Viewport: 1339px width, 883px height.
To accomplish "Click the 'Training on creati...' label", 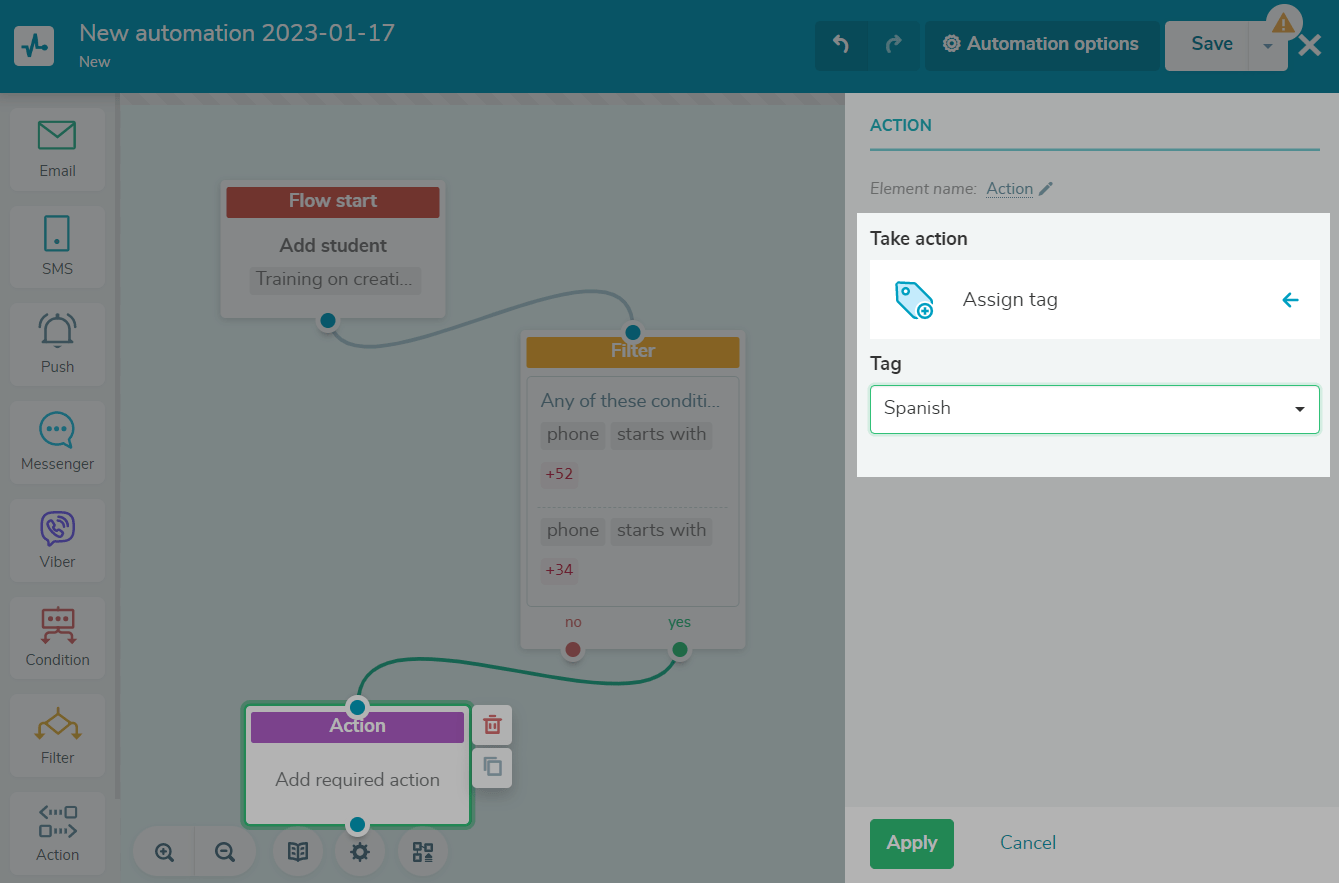I will coord(334,279).
